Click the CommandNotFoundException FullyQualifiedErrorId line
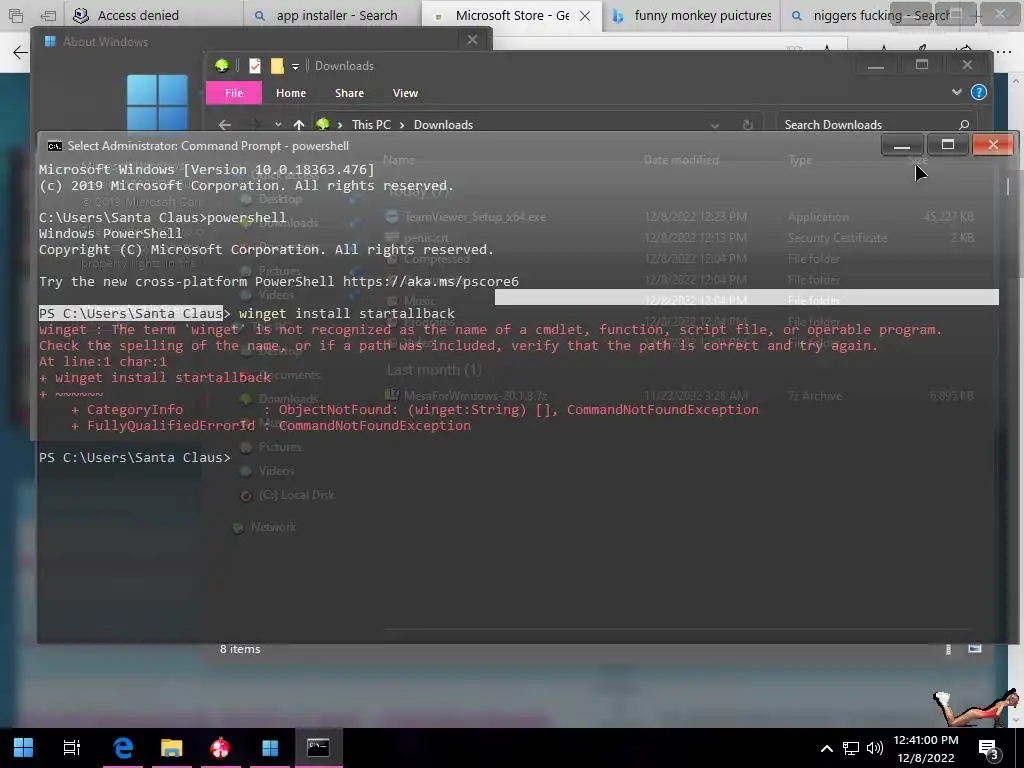1024x768 pixels. tap(271, 426)
